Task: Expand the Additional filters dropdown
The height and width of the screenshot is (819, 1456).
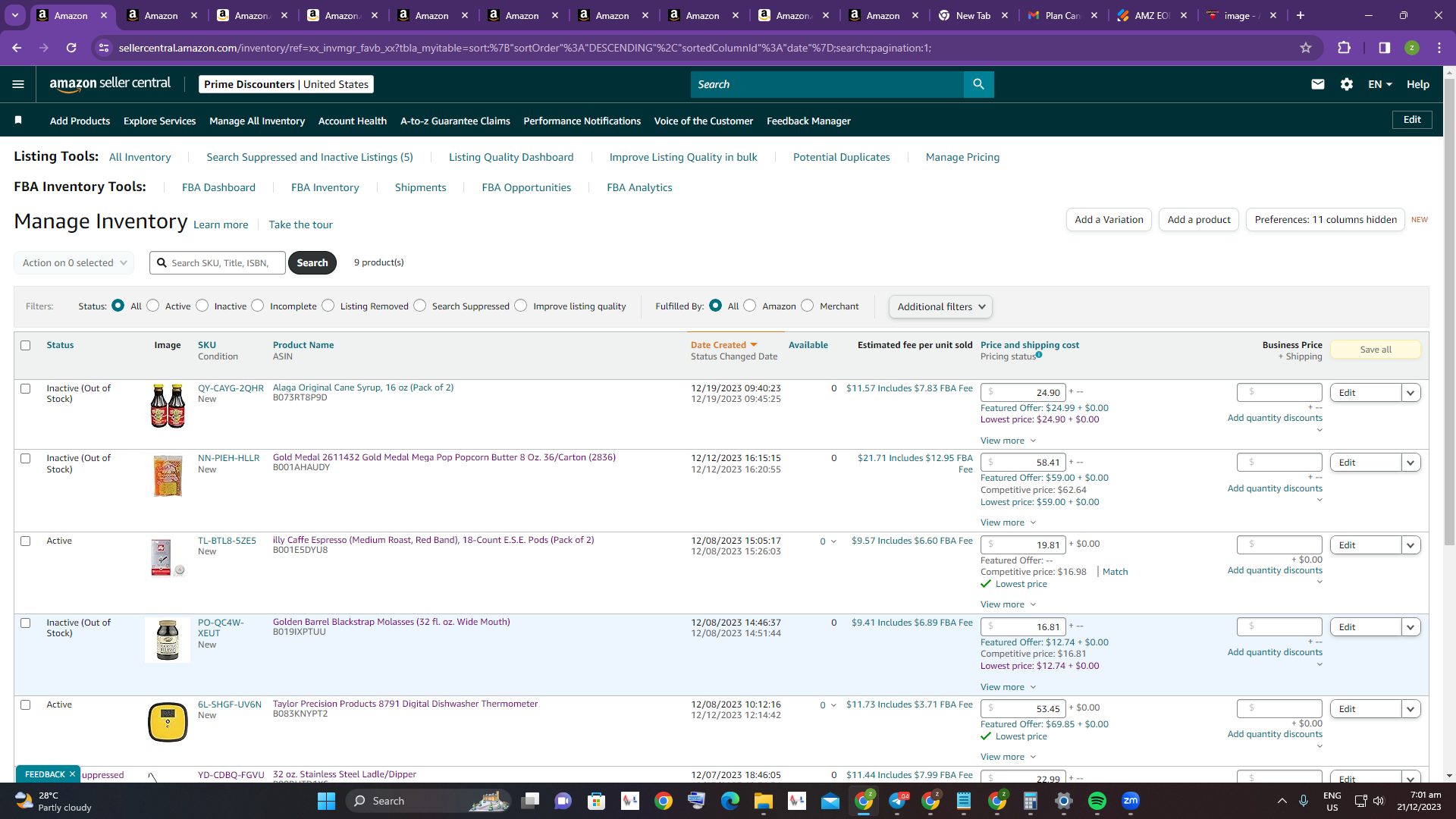Action: 940,306
